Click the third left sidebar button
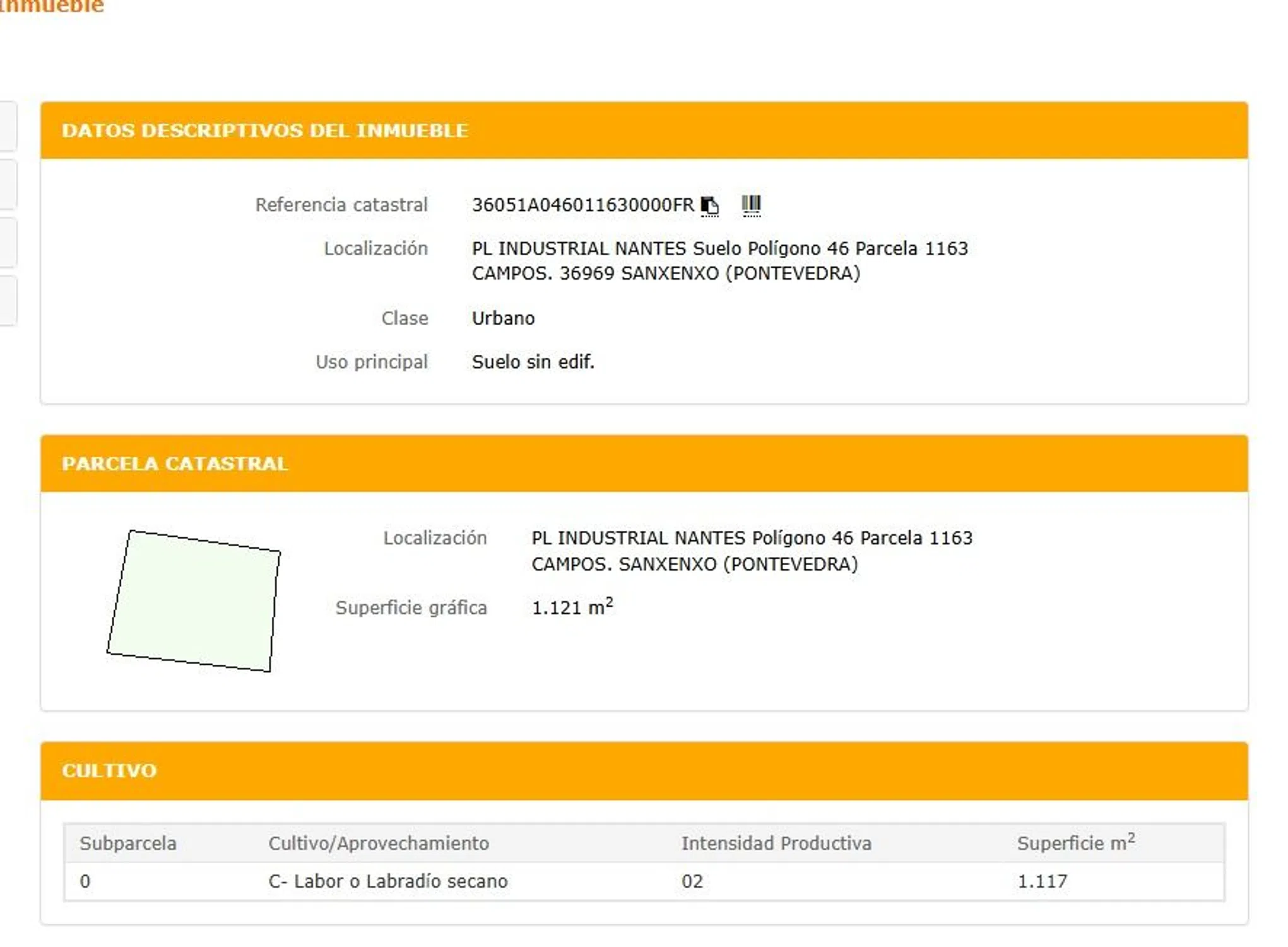 coord(8,242)
